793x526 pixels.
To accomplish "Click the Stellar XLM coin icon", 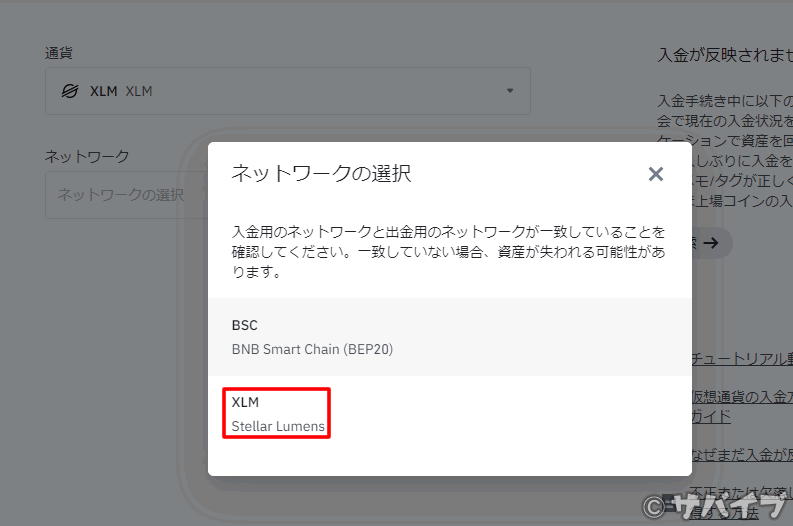I will pyautogui.click(x=70, y=91).
